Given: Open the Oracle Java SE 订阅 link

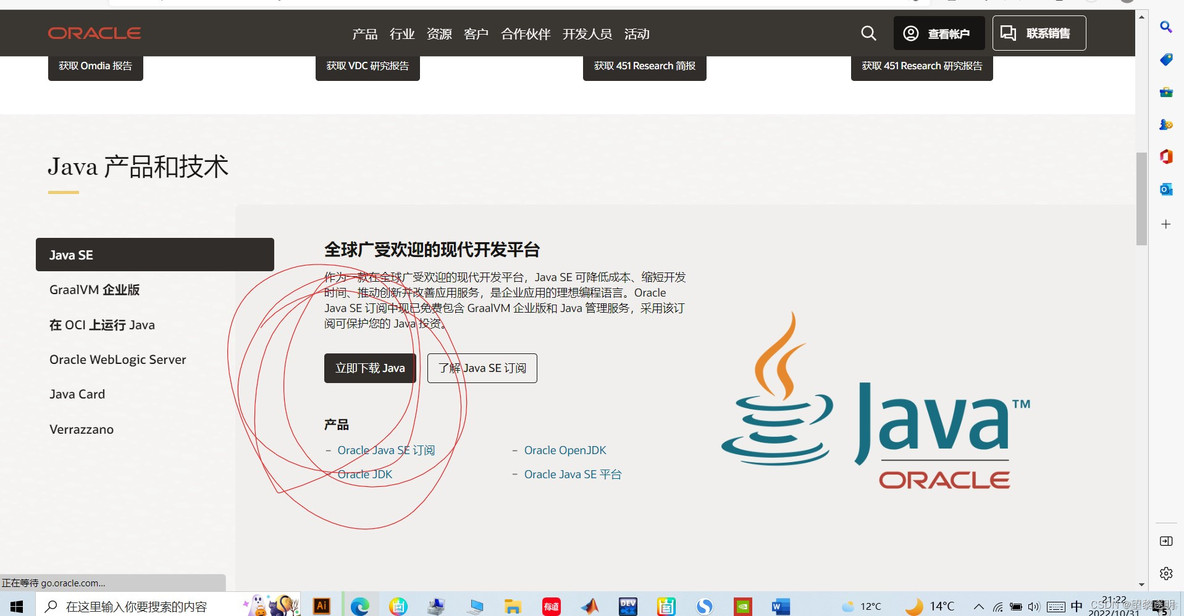Looking at the screenshot, I should [x=386, y=450].
